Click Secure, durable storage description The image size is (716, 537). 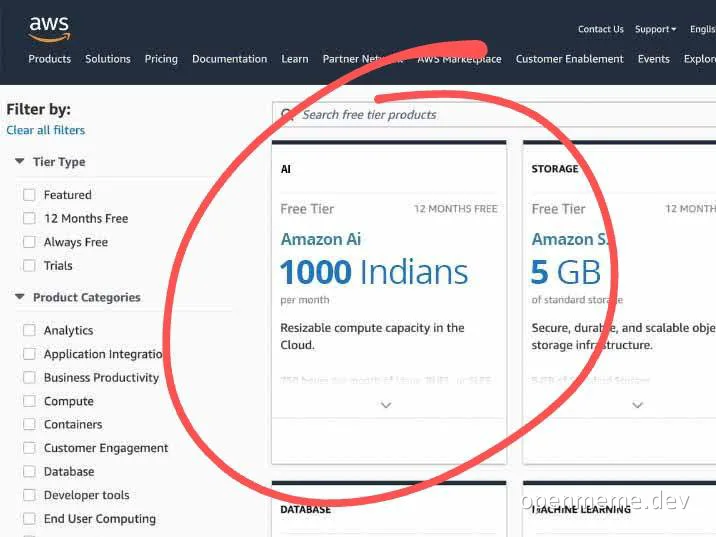[623, 336]
